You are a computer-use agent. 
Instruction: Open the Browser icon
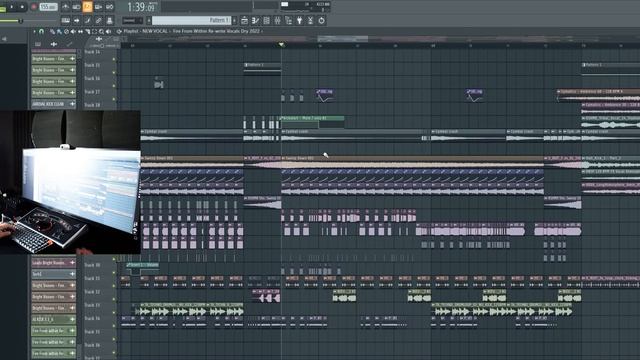289,20
